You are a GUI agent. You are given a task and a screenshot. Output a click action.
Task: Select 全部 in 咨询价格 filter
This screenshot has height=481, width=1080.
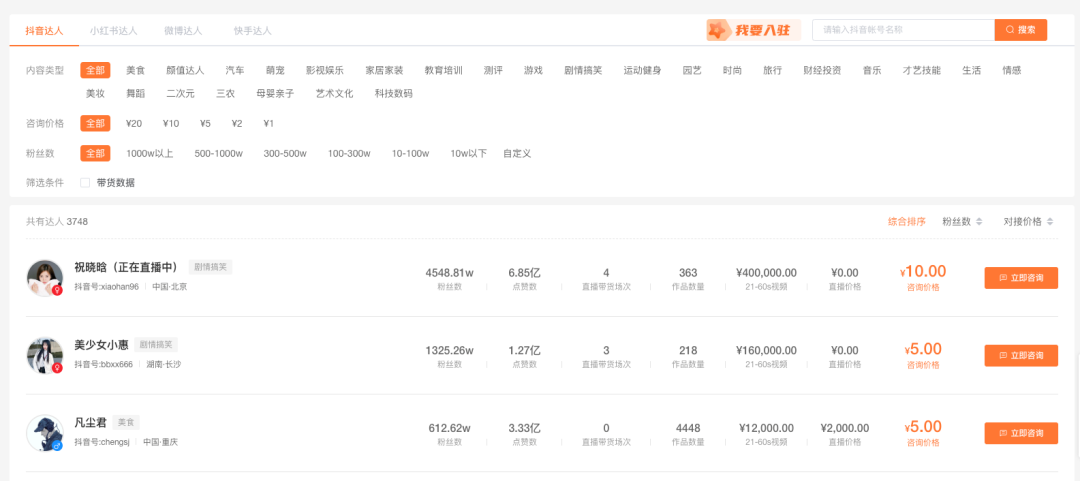[x=95, y=123]
